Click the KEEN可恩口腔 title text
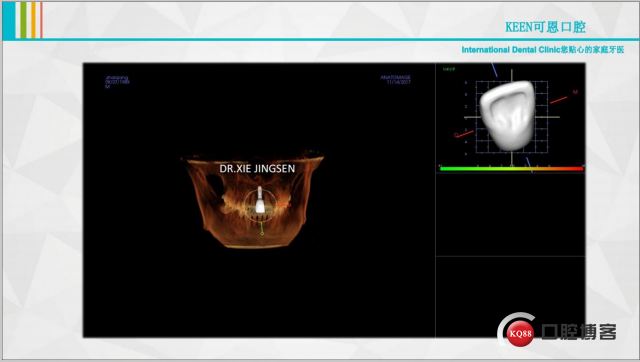 545,27
